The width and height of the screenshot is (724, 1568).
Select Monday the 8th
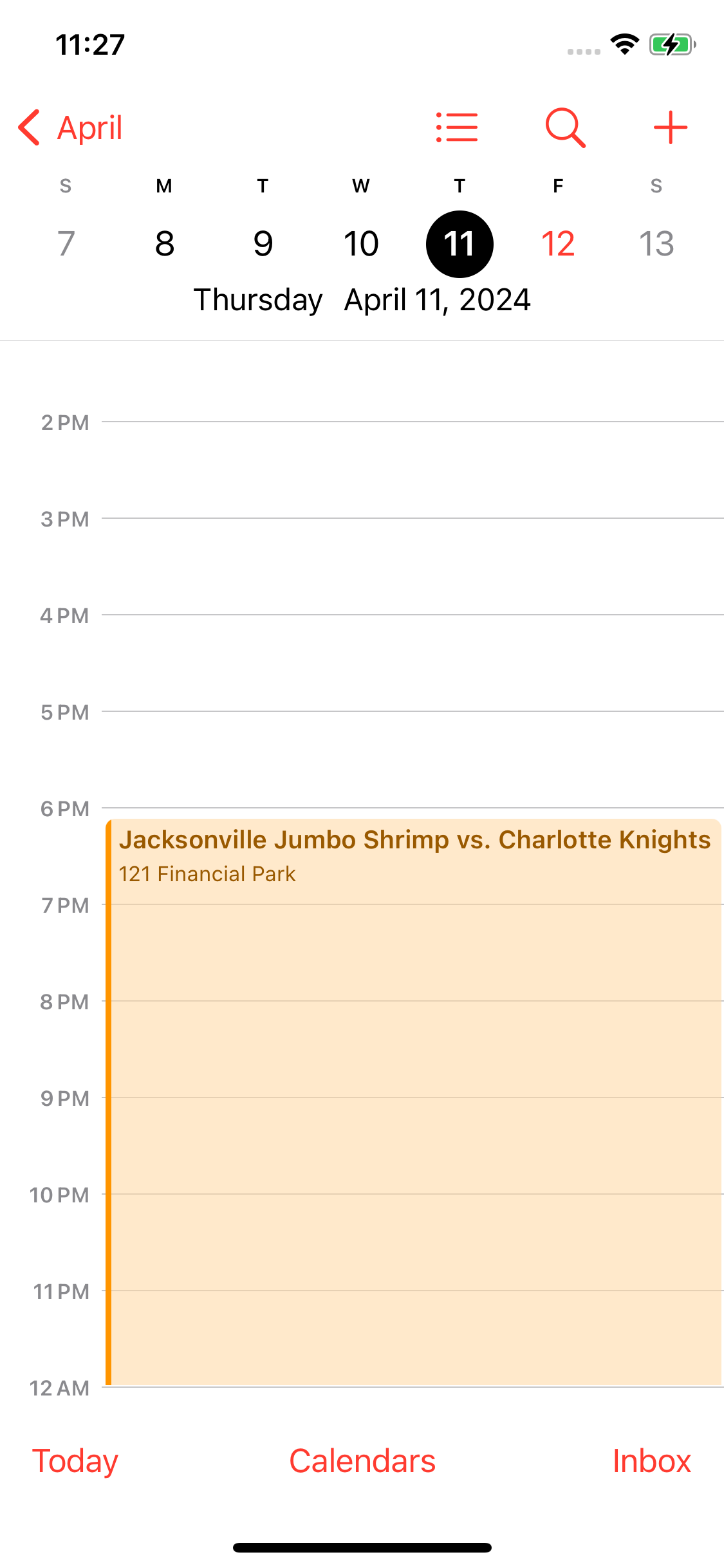(165, 243)
